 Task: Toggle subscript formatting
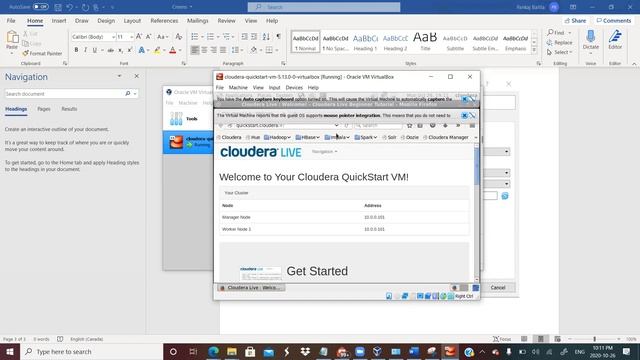coord(120,50)
